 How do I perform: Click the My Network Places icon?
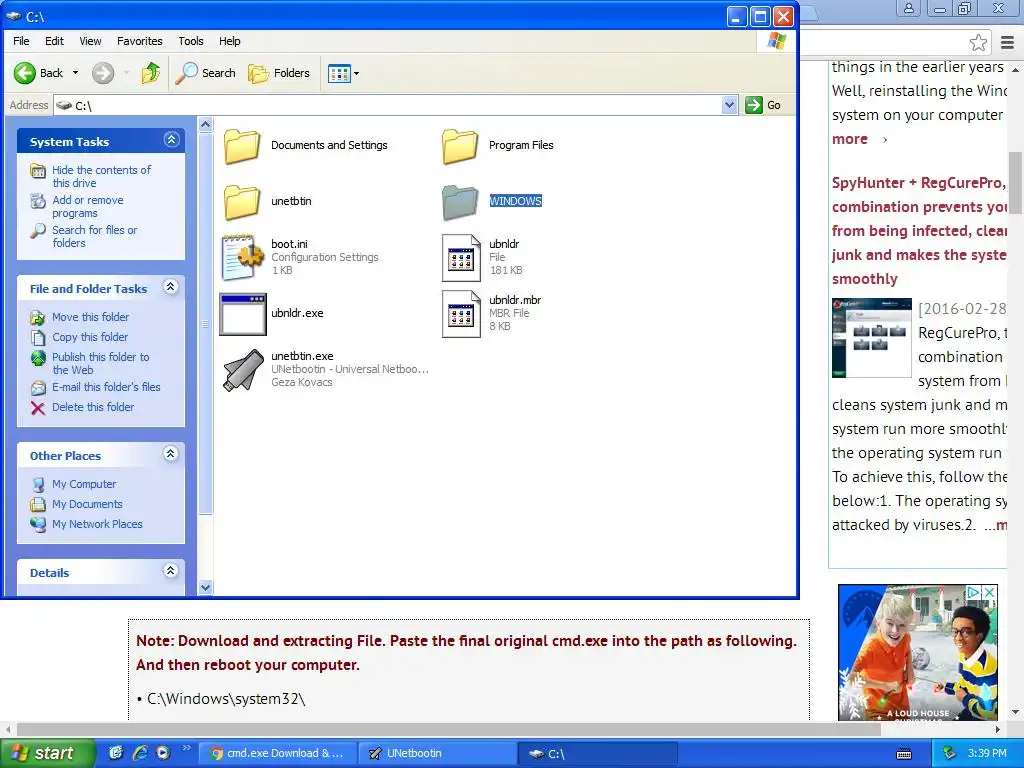tap(38, 524)
